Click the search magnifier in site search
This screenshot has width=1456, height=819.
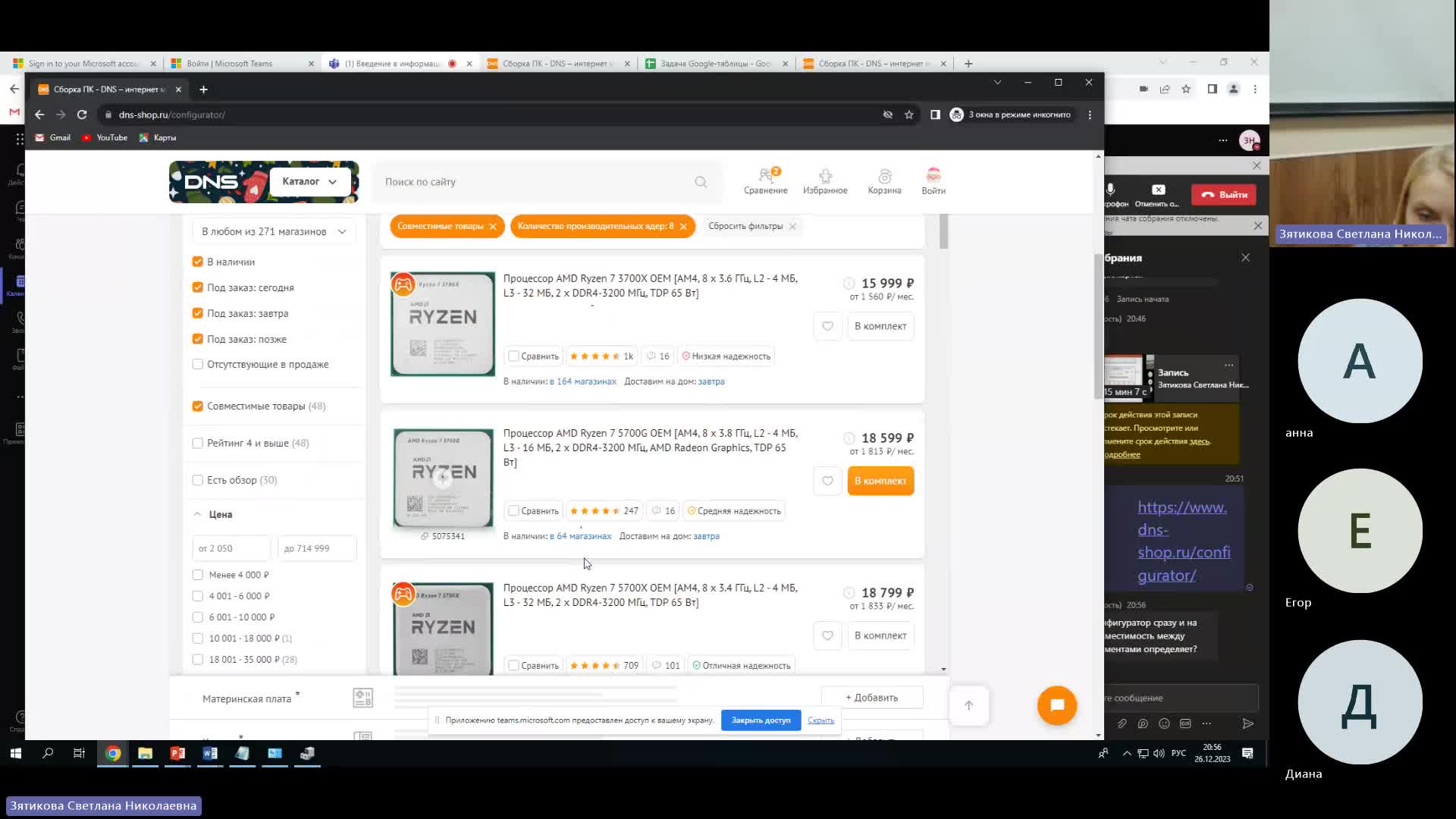[x=701, y=182]
